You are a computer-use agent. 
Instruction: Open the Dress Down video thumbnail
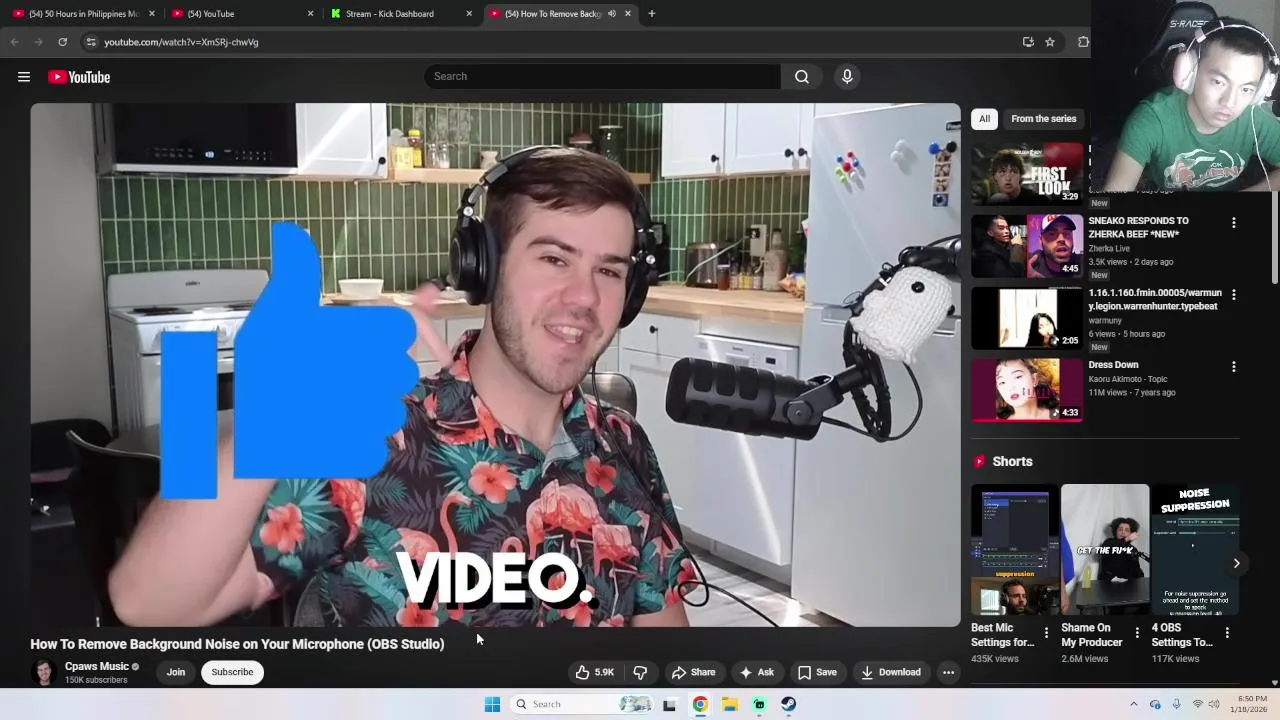(1027, 390)
